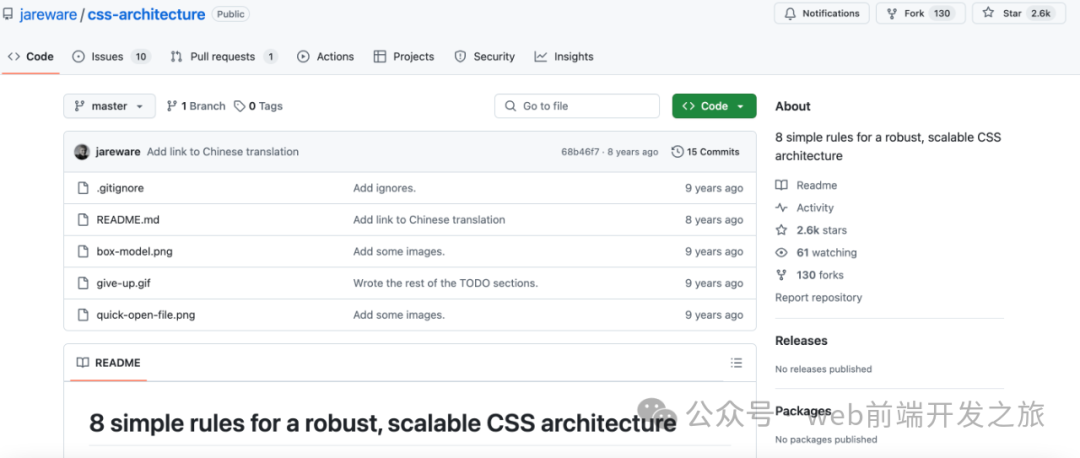Click the Report repository link
The width and height of the screenshot is (1080, 458).
(x=818, y=298)
